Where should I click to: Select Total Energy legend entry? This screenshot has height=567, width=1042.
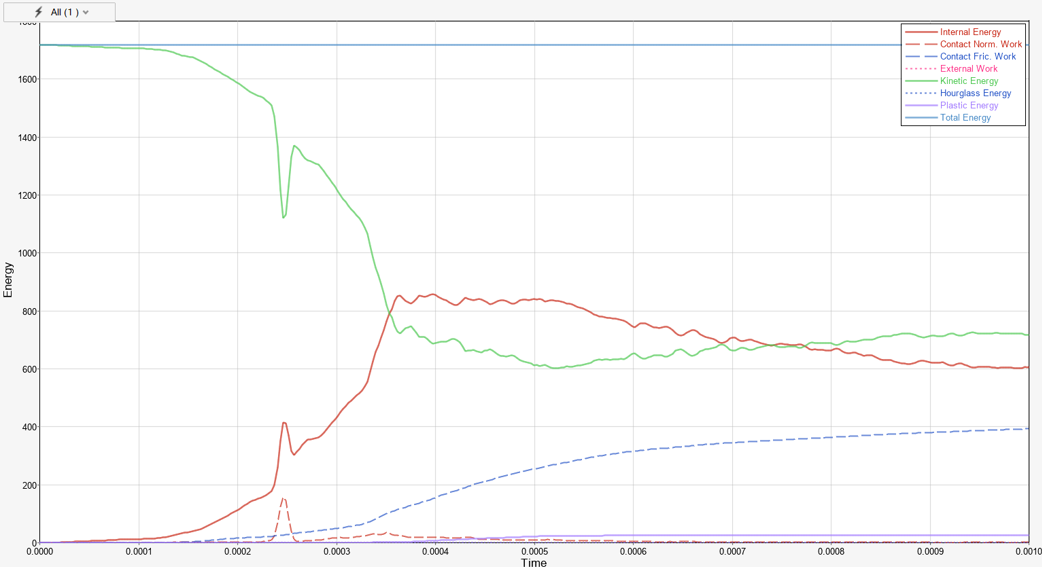pyautogui.click(x=965, y=118)
